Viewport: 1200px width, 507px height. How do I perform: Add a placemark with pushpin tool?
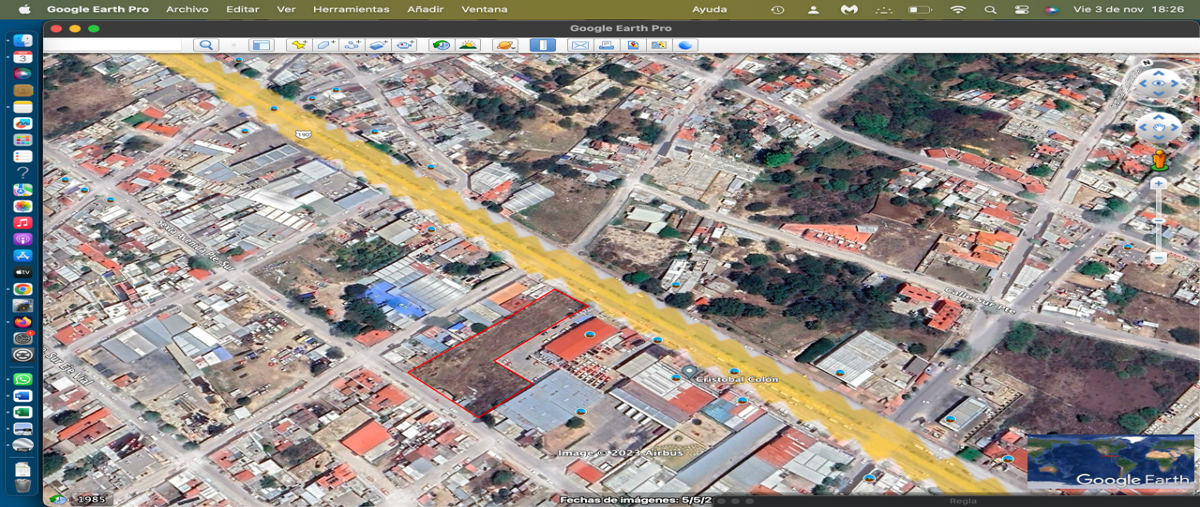tap(298, 45)
